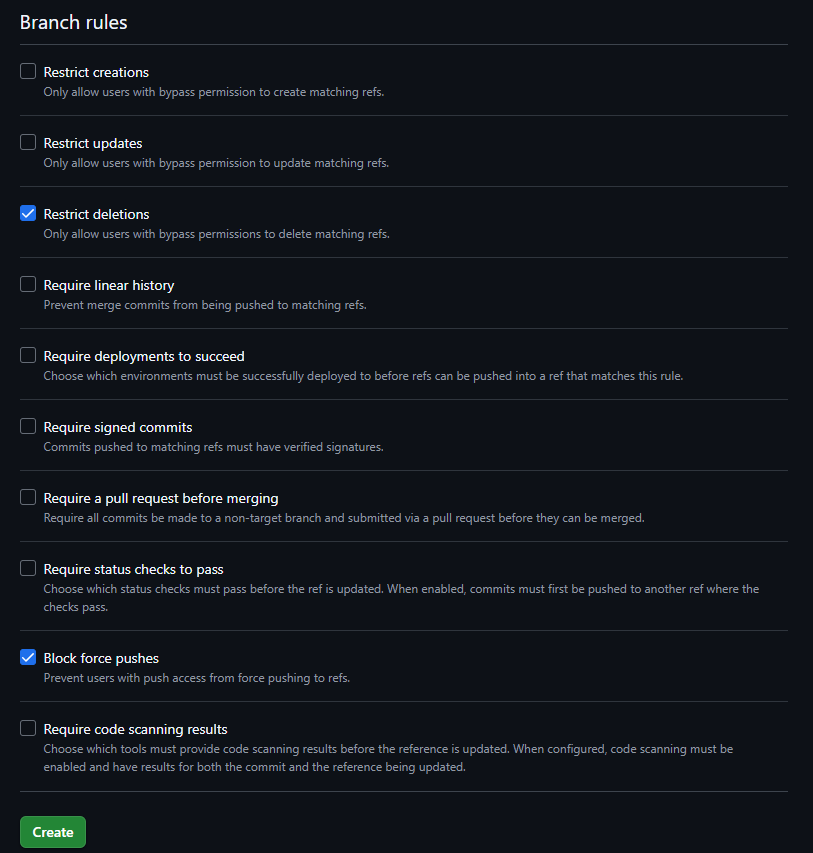Click the Restrict deletions label text

[x=96, y=214]
